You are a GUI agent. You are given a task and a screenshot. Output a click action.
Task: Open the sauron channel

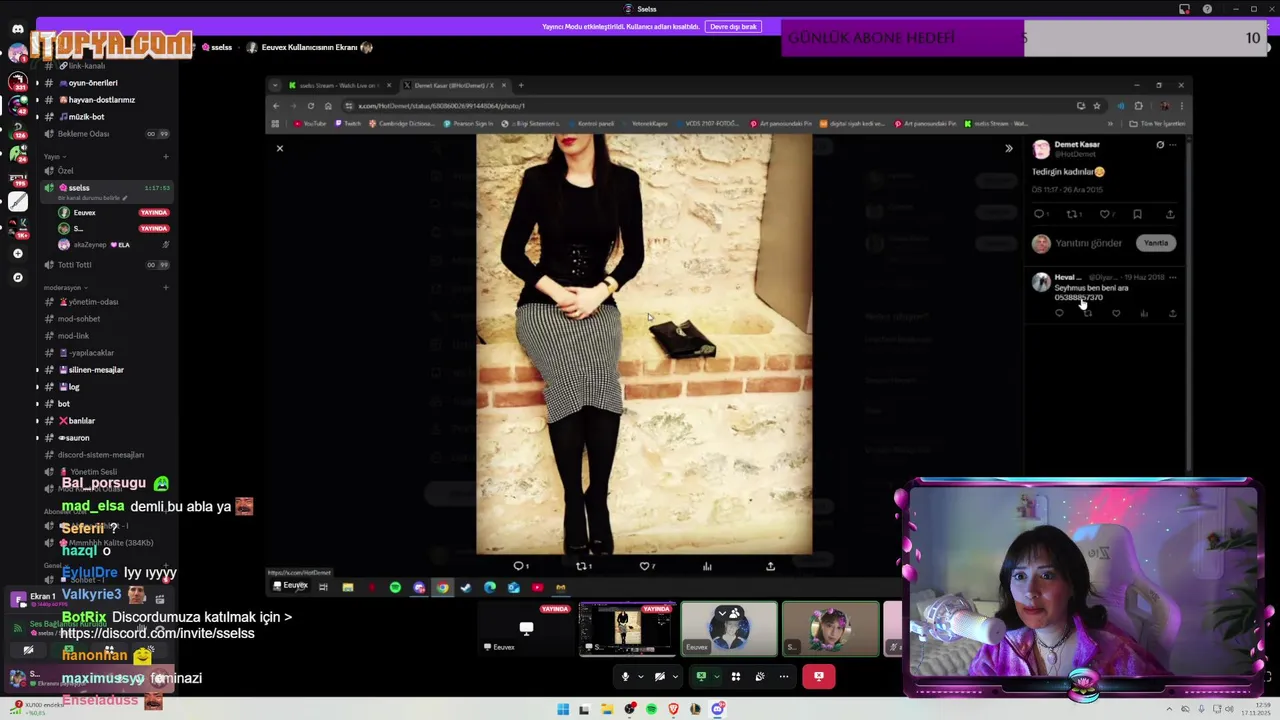pyautogui.click(x=78, y=438)
